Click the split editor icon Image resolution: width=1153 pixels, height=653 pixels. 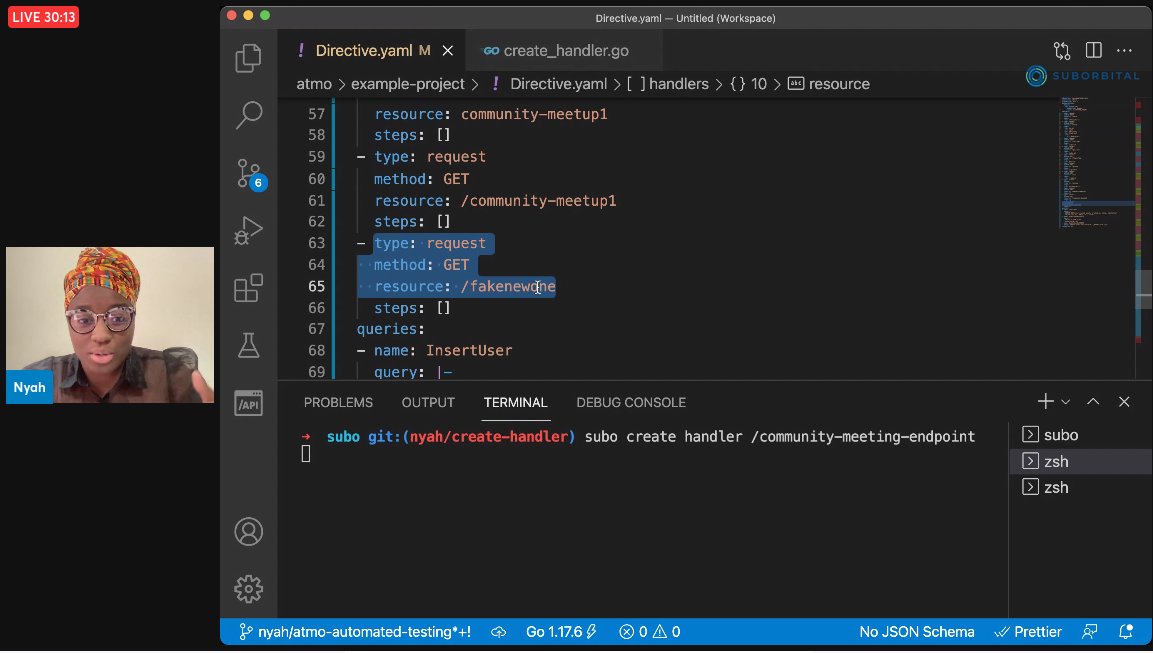click(1093, 50)
